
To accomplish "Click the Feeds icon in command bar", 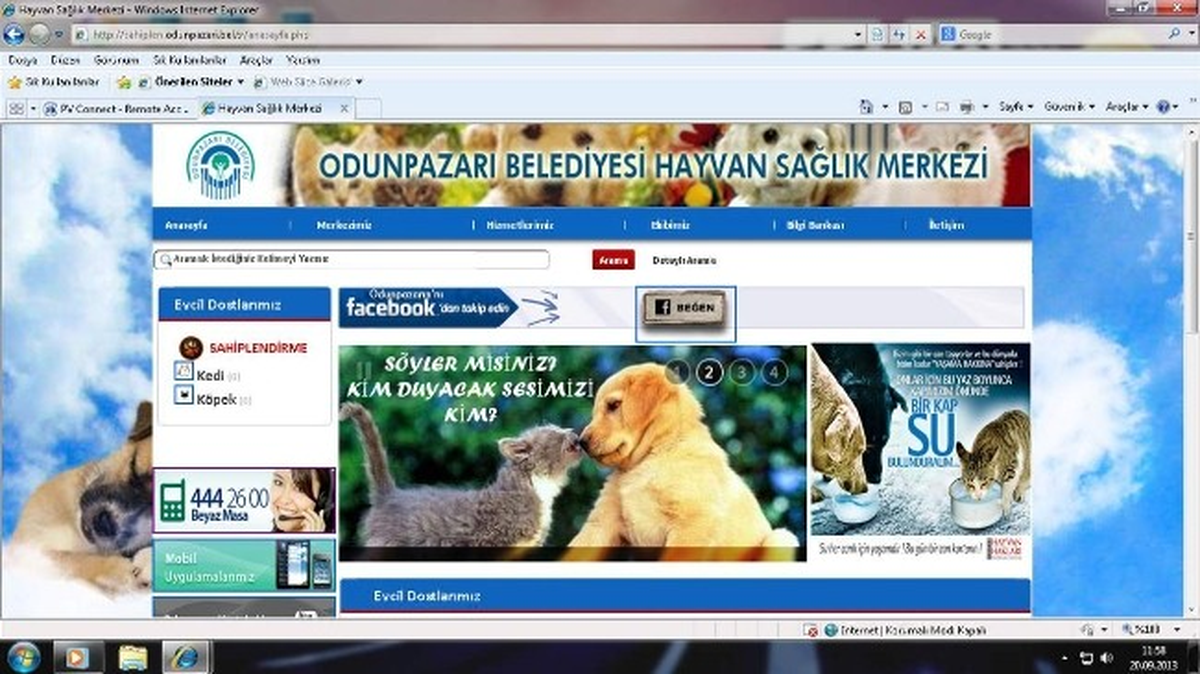I will [x=905, y=106].
